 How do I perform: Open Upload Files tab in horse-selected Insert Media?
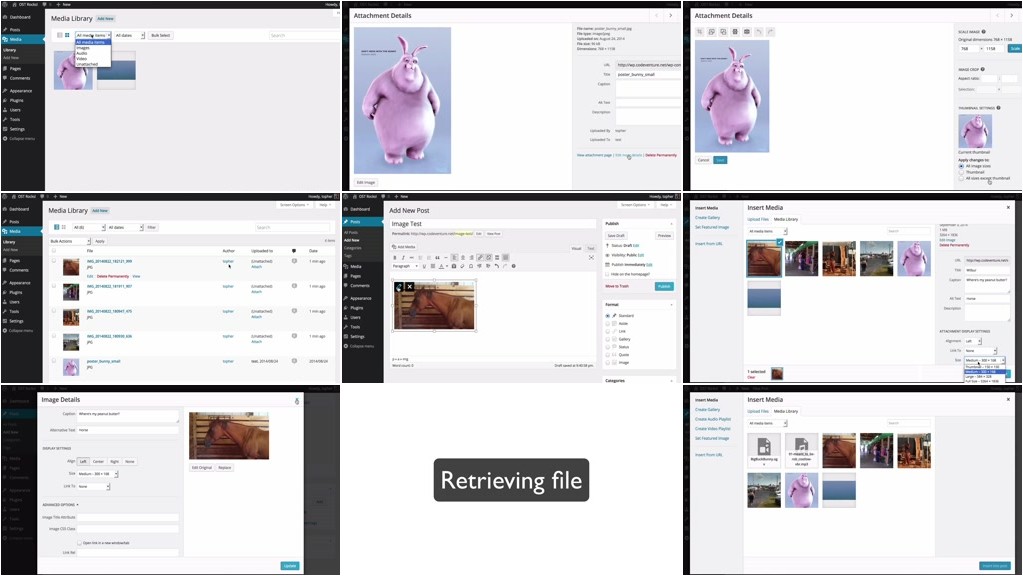tap(758, 219)
